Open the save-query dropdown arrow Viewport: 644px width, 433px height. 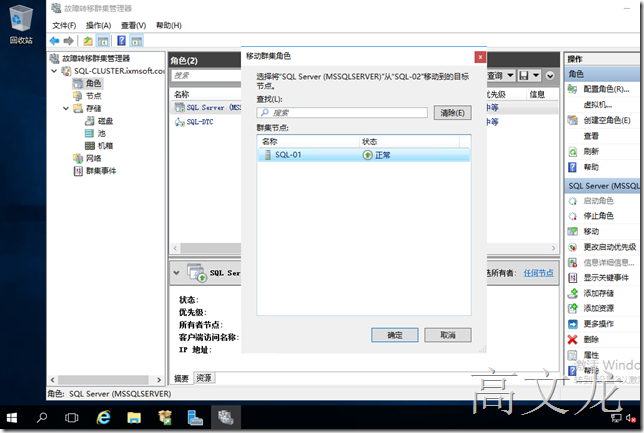point(536,76)
